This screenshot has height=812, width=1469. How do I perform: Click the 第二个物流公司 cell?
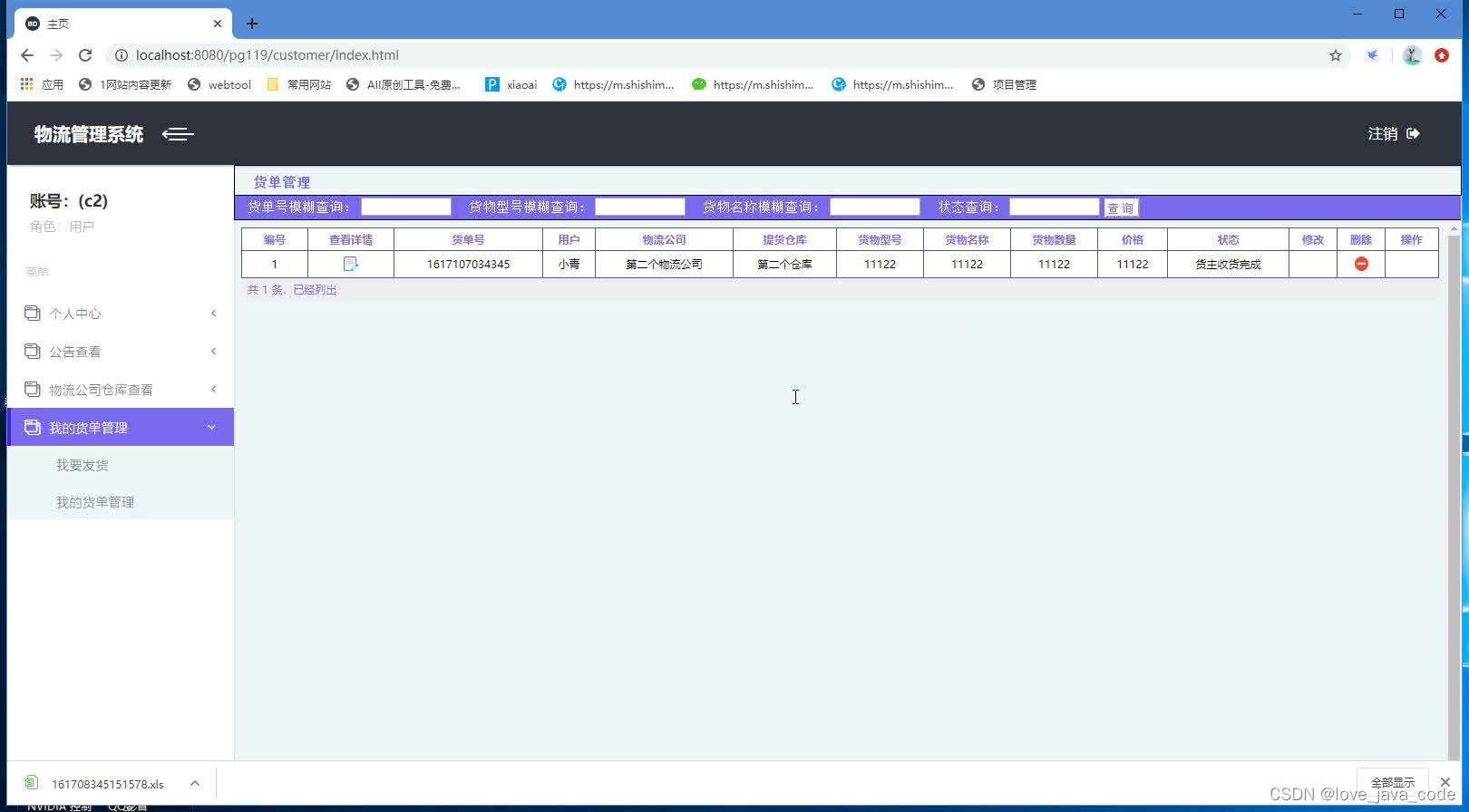[664, 264]
